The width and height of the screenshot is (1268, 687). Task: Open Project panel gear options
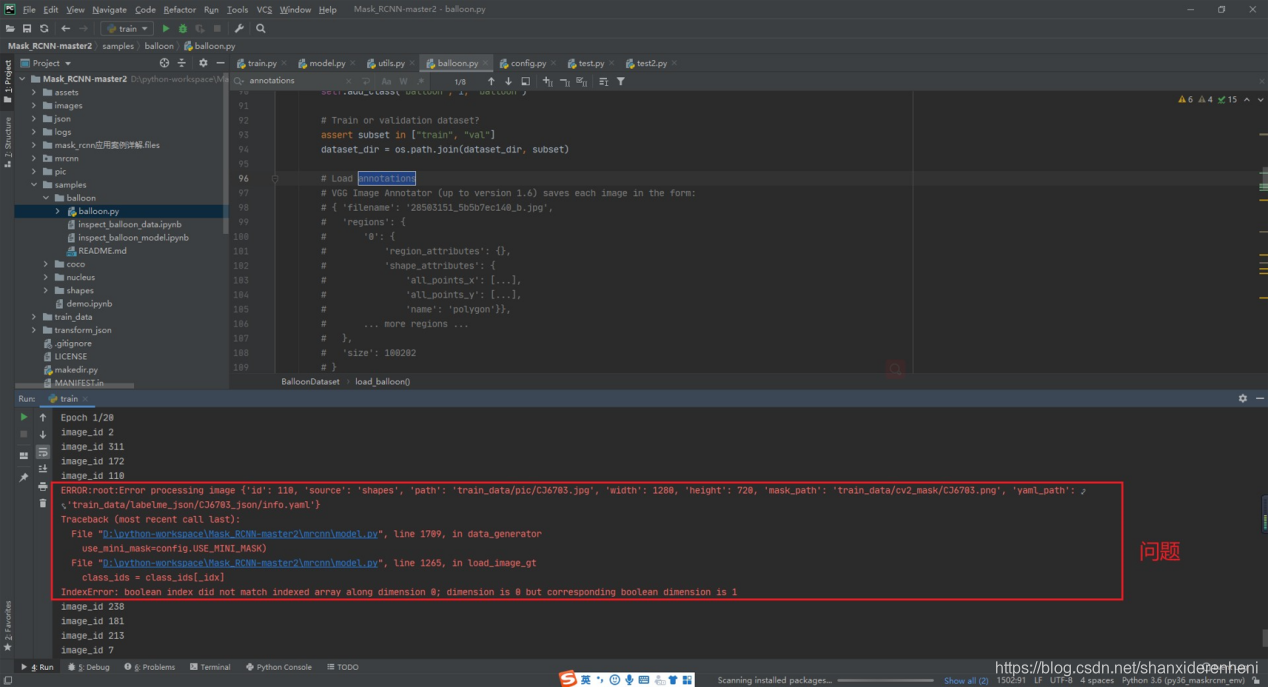(x=203, y=63)
